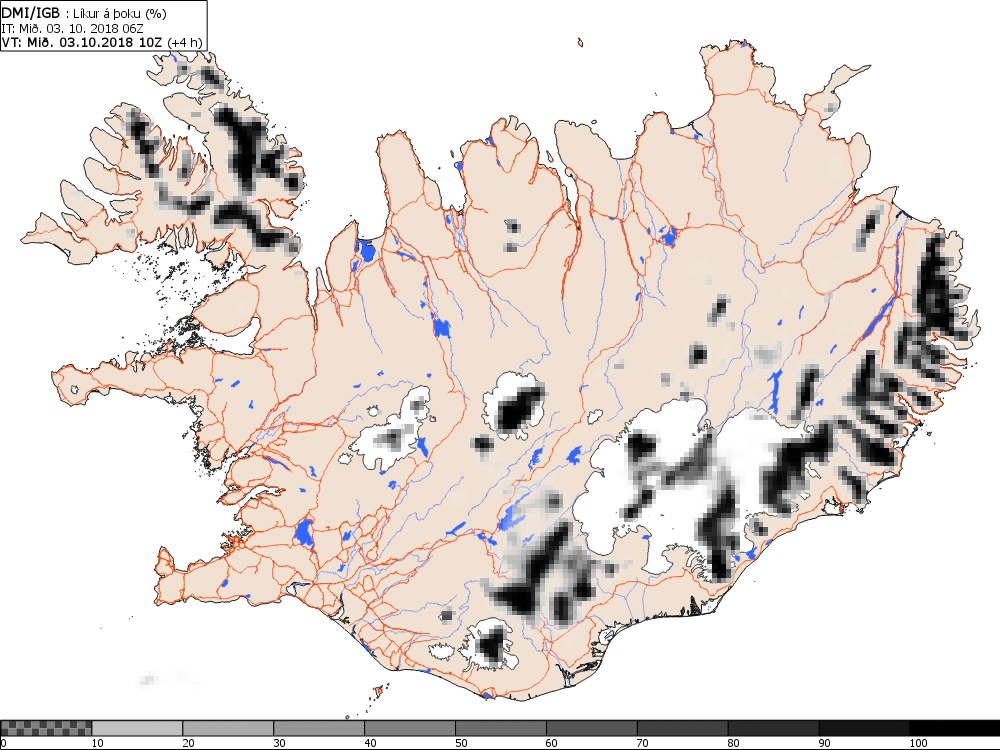Click the legend value '90'

[825, 743]
